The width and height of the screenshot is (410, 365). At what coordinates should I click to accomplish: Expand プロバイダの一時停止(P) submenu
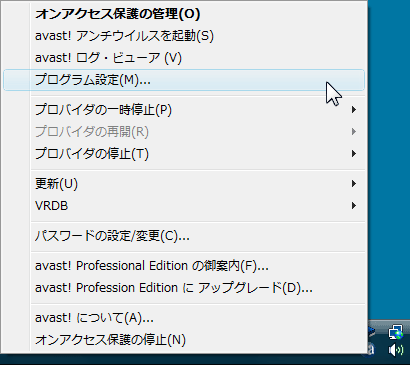[x=184, y=110]
